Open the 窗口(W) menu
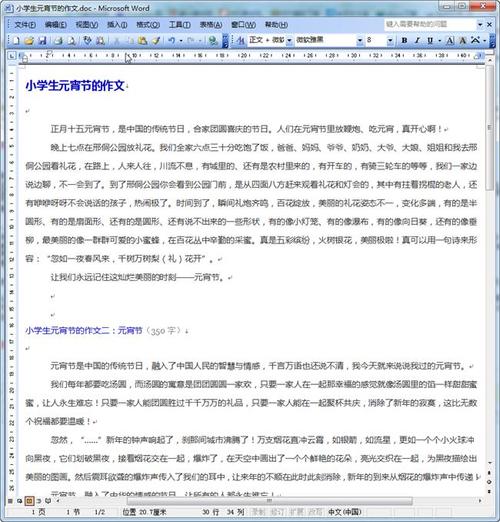 (x=243, y=25)
